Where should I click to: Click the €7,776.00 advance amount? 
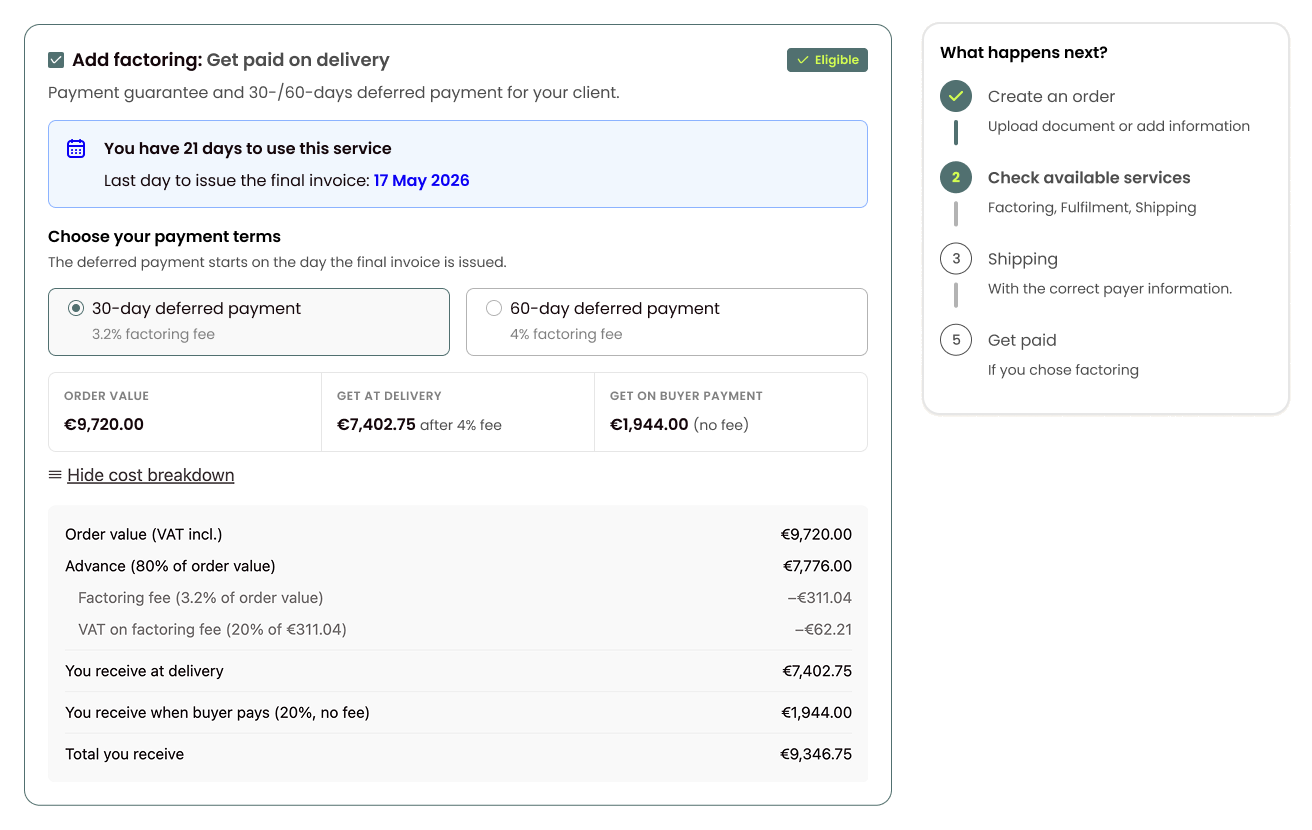click(817, 566)
